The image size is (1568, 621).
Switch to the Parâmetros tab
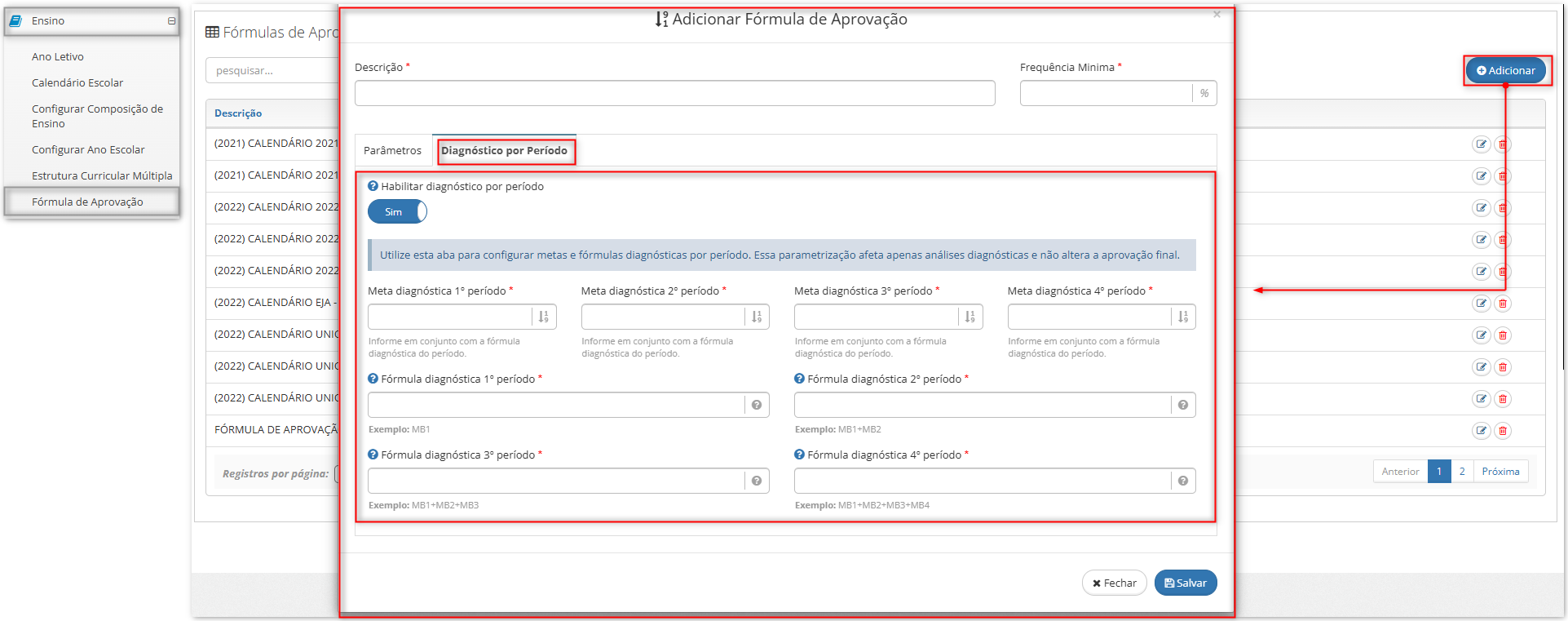393,150
